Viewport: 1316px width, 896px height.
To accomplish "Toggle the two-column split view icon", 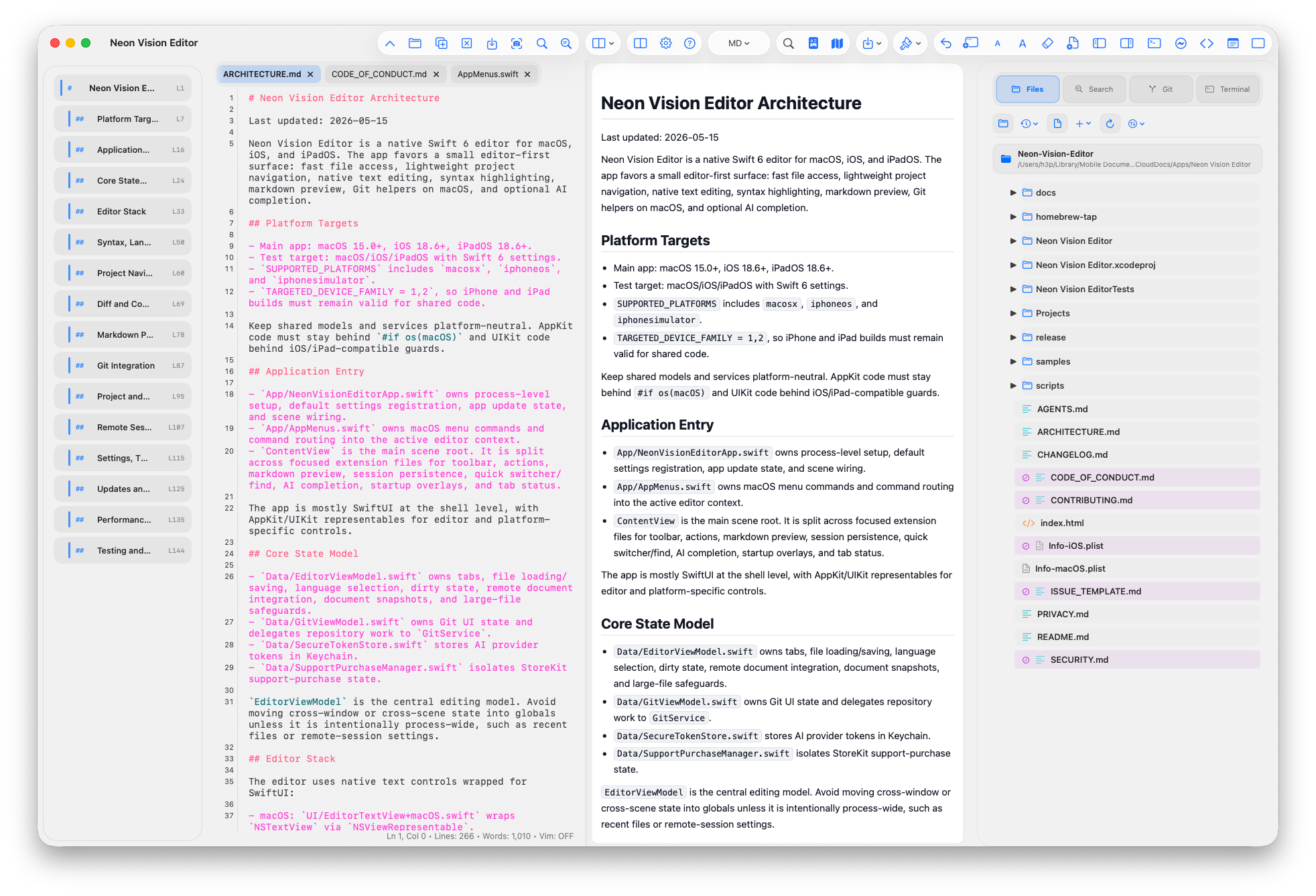I will [641, 44].
